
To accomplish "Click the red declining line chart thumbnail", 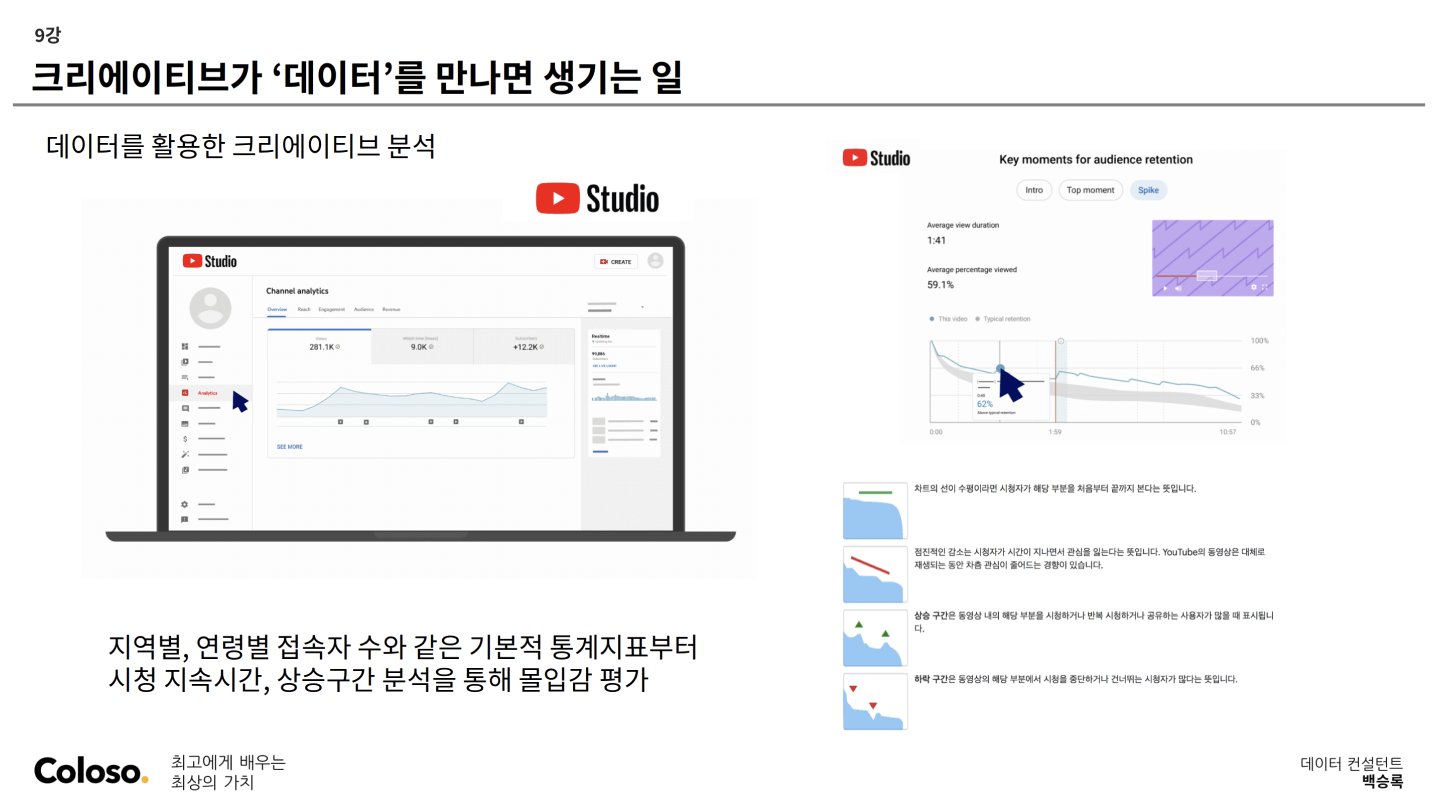I will click(875, 574).
